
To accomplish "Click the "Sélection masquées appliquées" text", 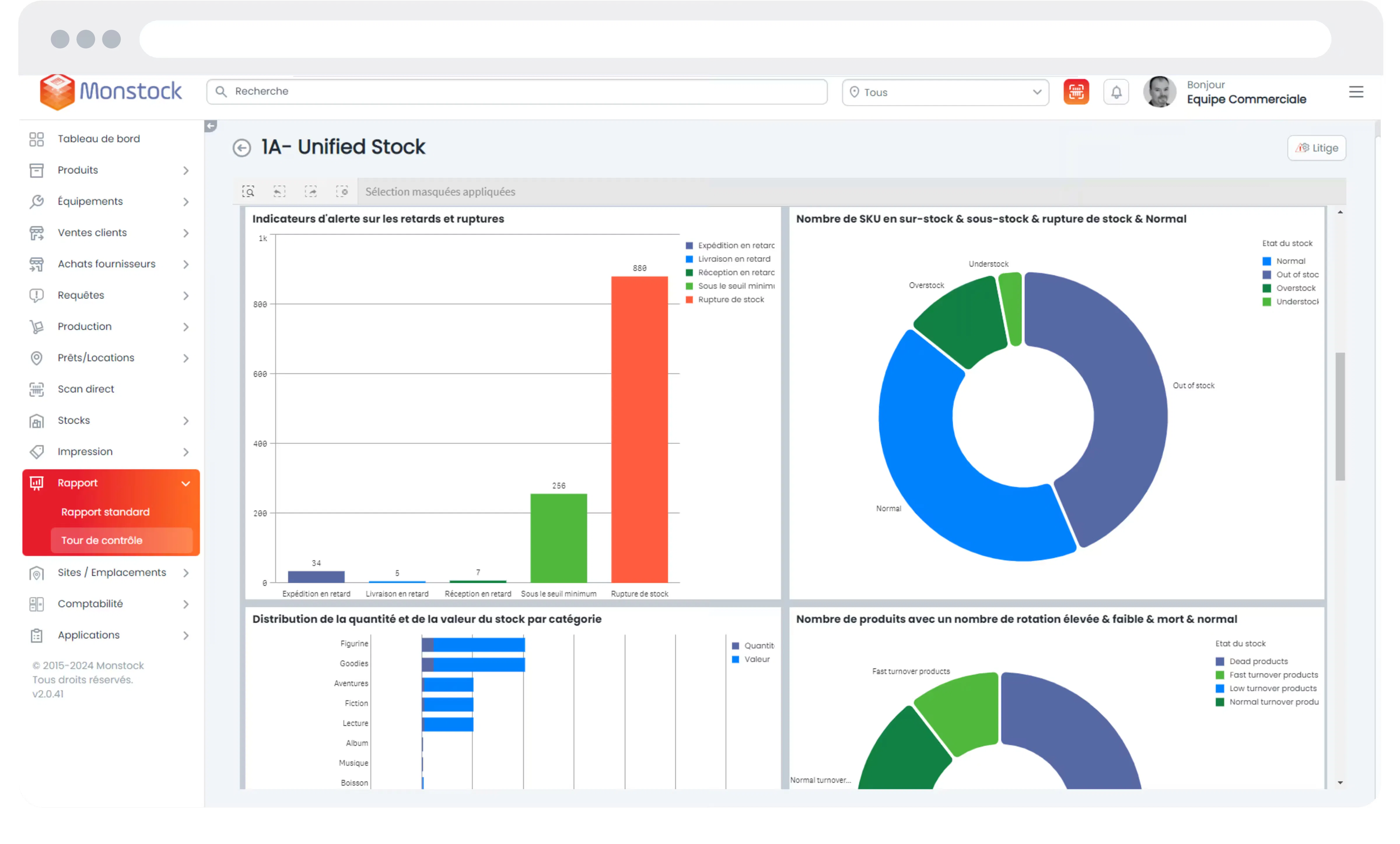I will 440,192.
